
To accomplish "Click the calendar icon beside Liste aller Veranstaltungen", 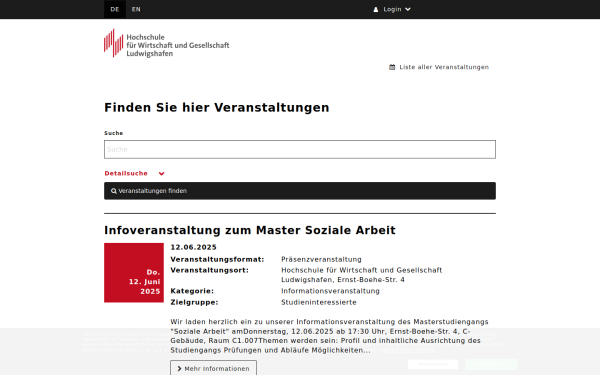I will (x=392, y=67).
